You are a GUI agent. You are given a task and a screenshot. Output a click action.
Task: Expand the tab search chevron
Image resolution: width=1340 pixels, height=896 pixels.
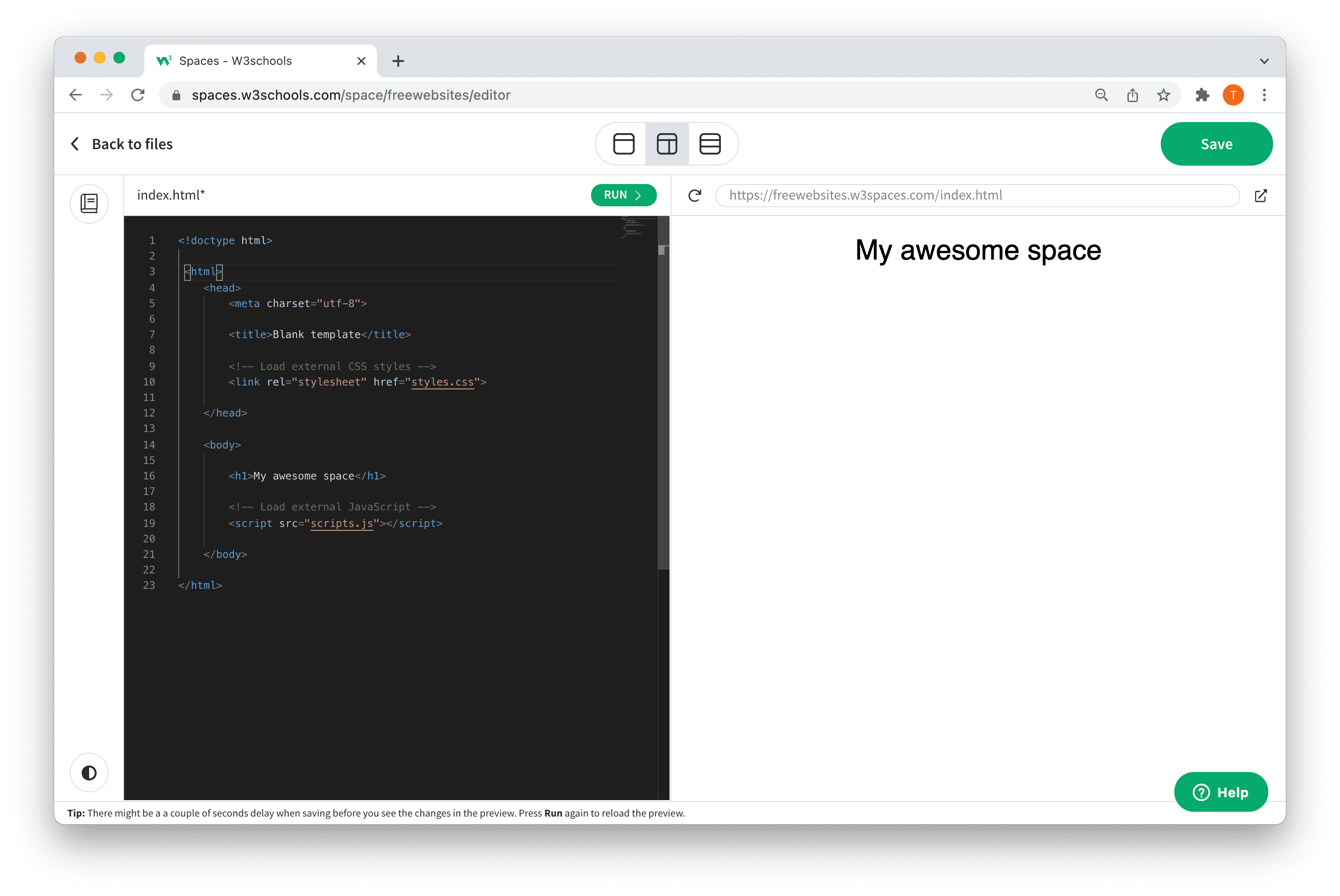[1264, 61]
